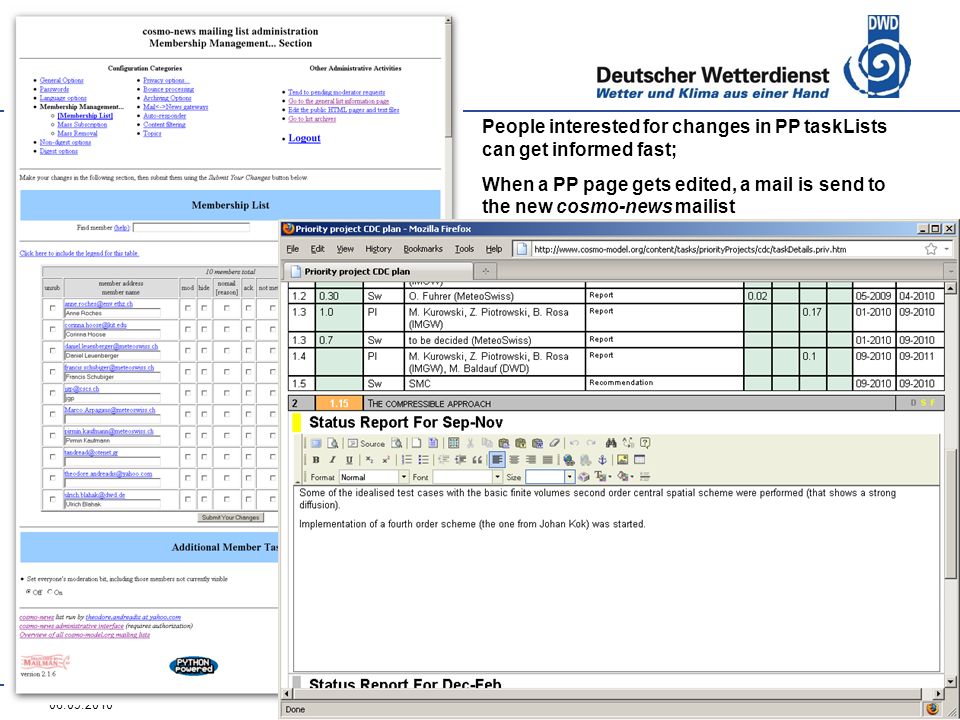Screen dimensions: 960x720
Task: Open the Privacy options link
Action: tap(166, 80)
